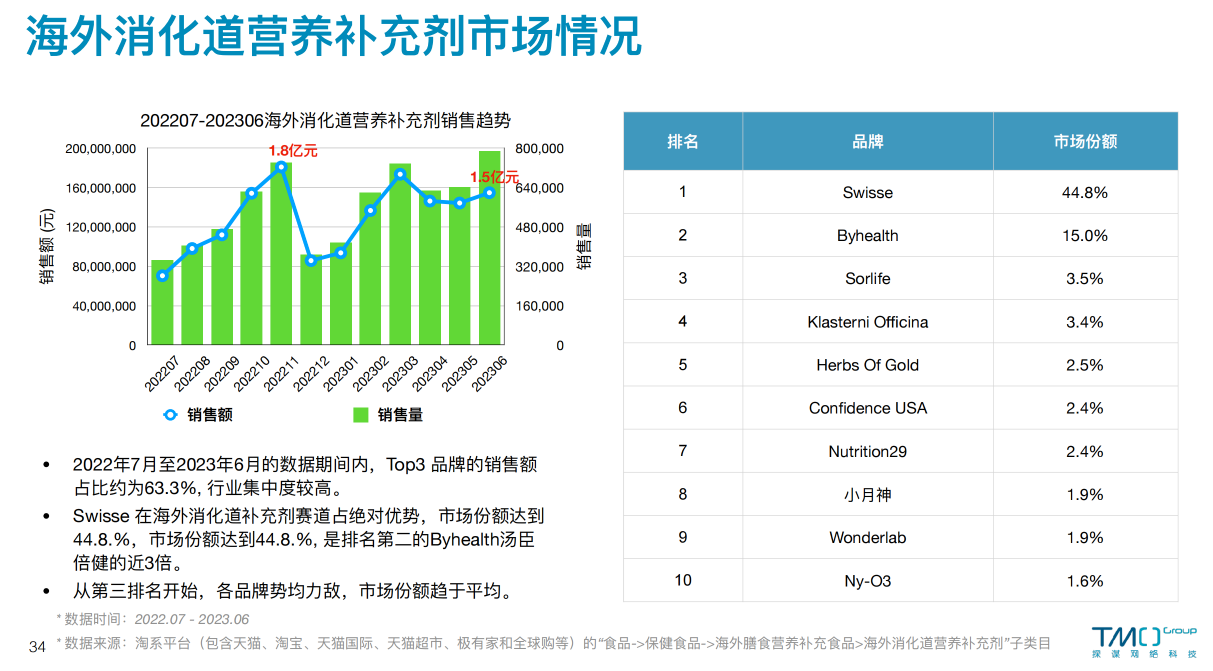The height and width of the screenshot is (671, 1213).
Task: Click the 1.8亿元 peak annotation
Action: tap(293, 151)
